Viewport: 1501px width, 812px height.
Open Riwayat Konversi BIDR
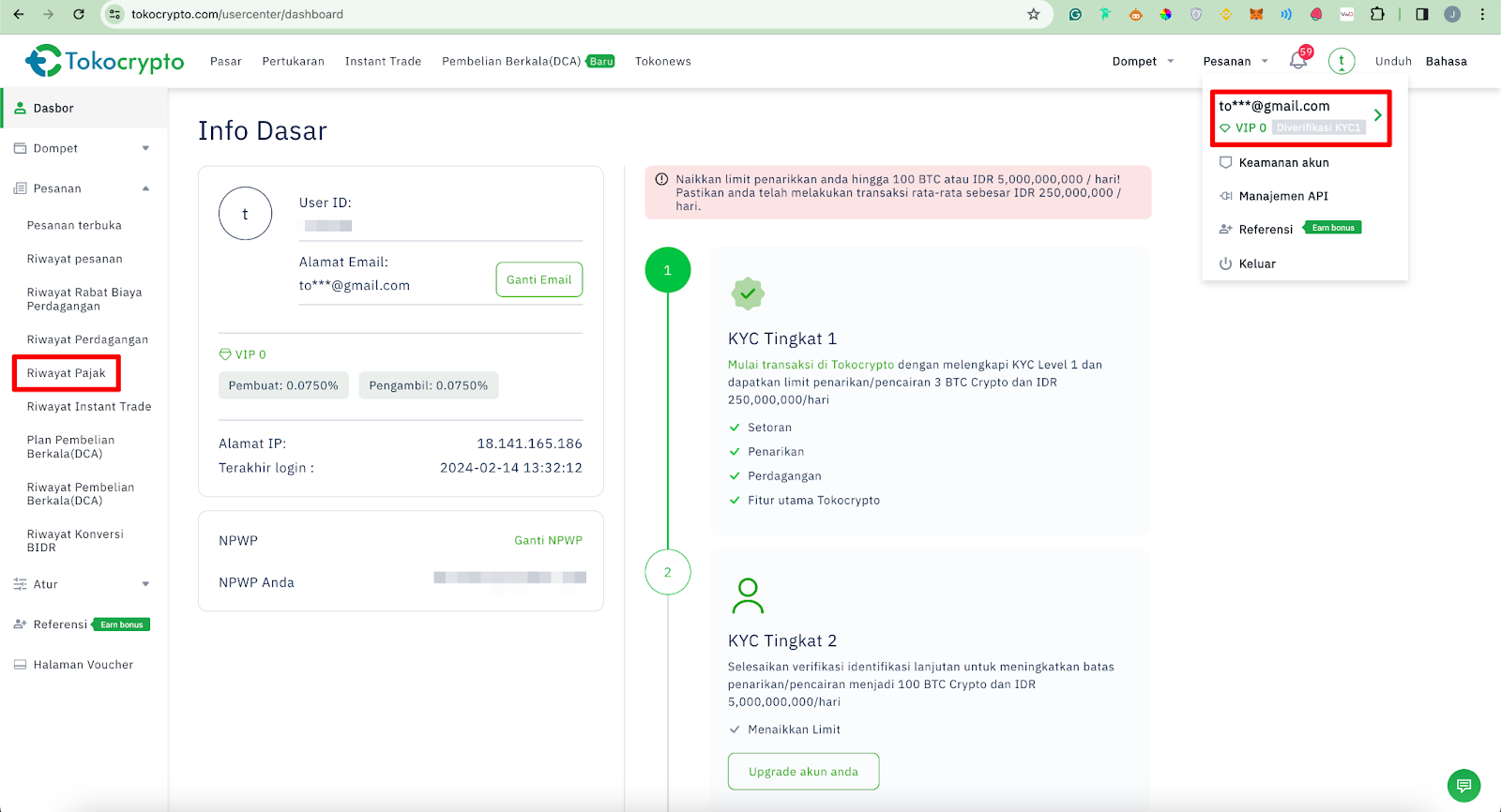point(75,541)
